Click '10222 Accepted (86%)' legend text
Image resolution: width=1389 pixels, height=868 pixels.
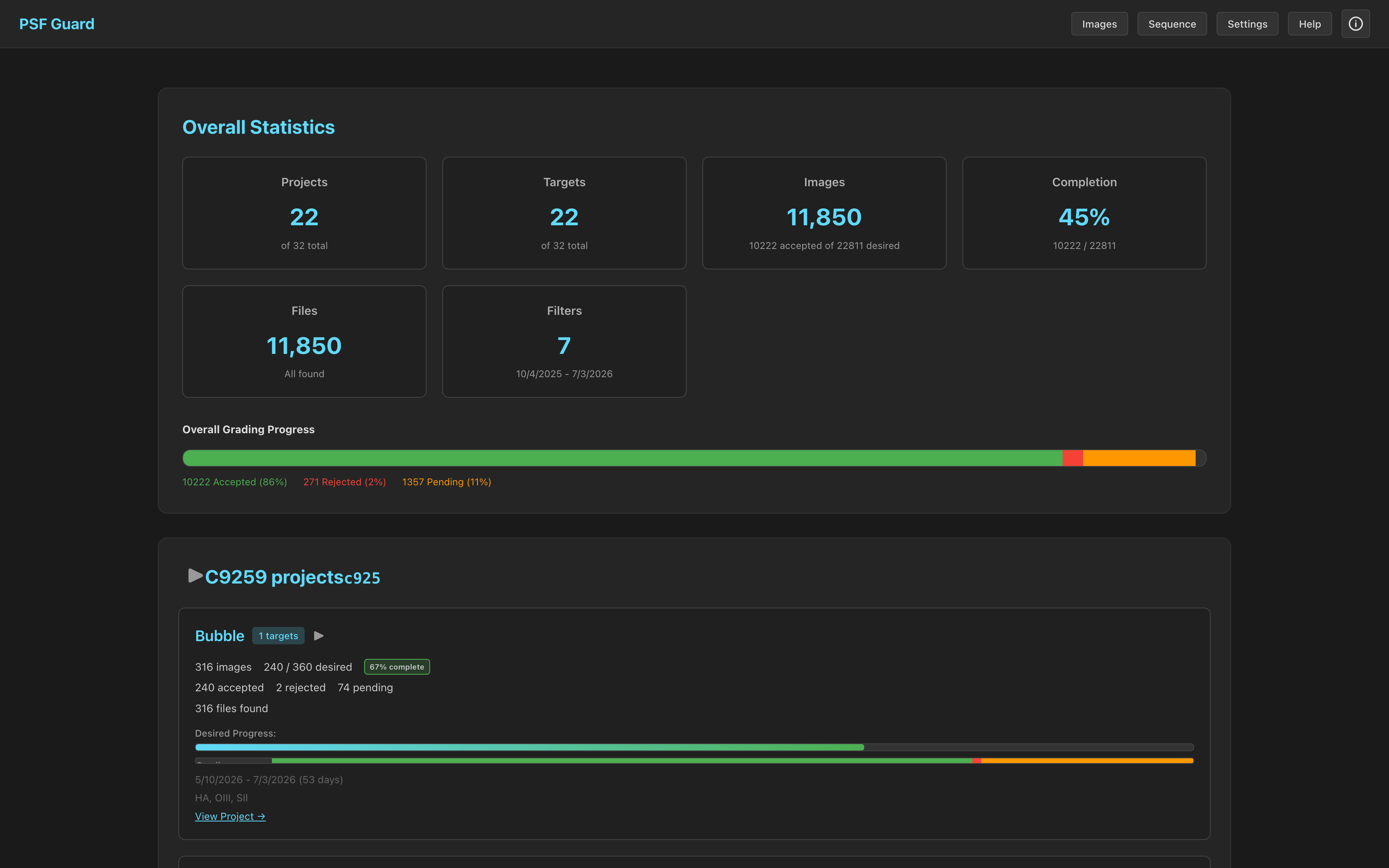point(235,482)
